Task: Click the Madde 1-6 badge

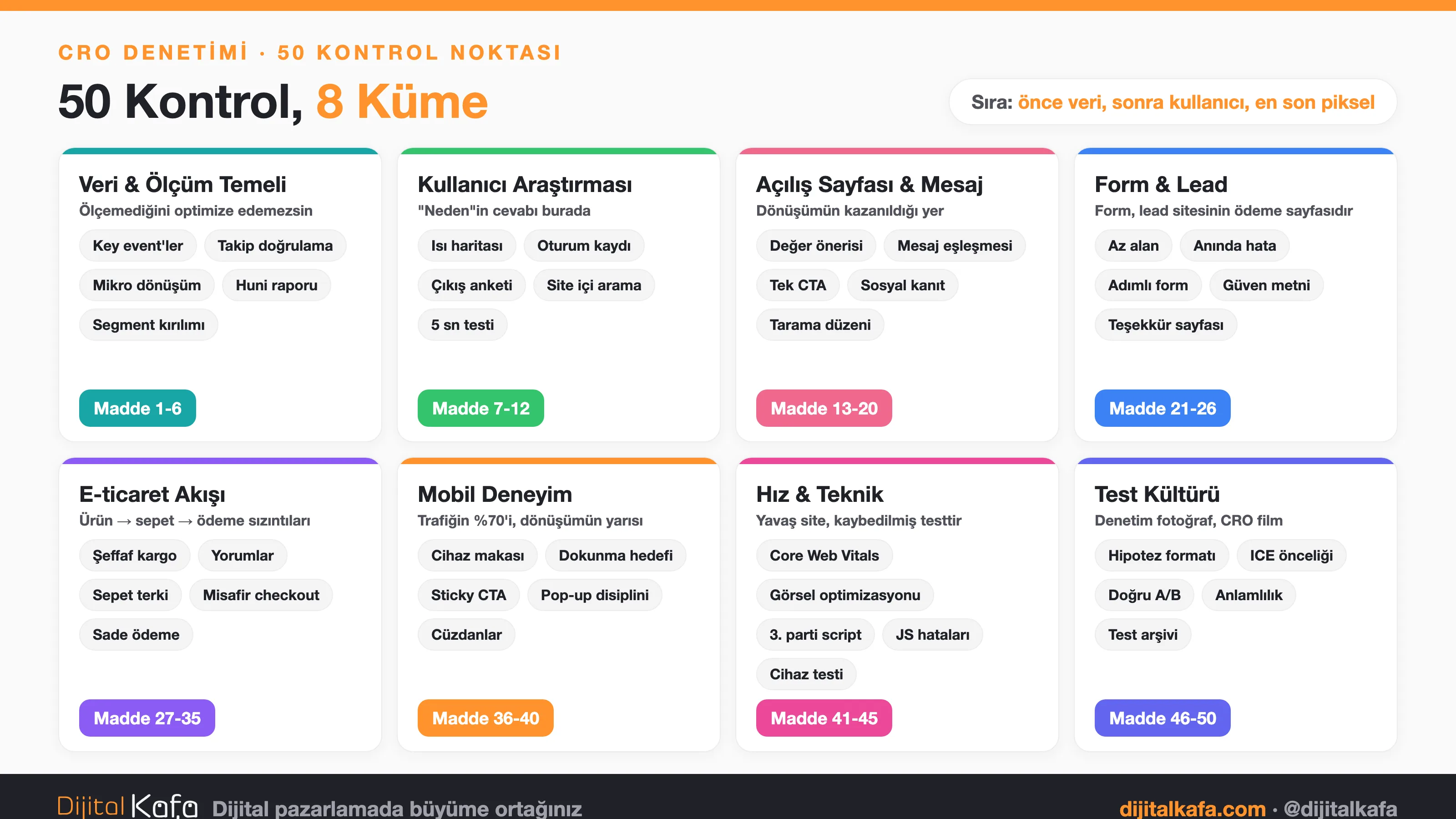Action: click(x=137, y=408)
